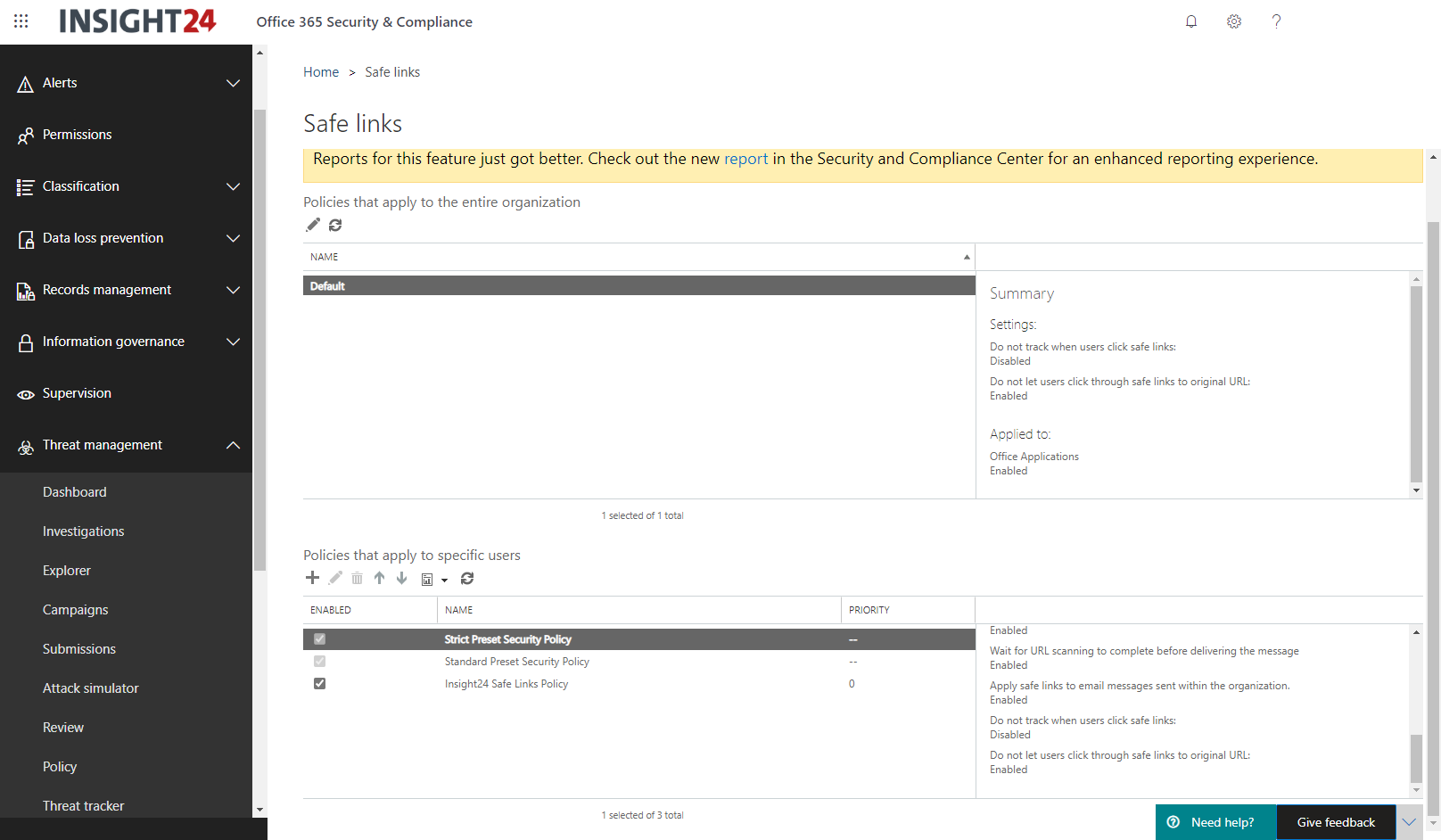Open the app launcher grid
The height and width of the screenshot is (840, 1441).
point(21,21)
